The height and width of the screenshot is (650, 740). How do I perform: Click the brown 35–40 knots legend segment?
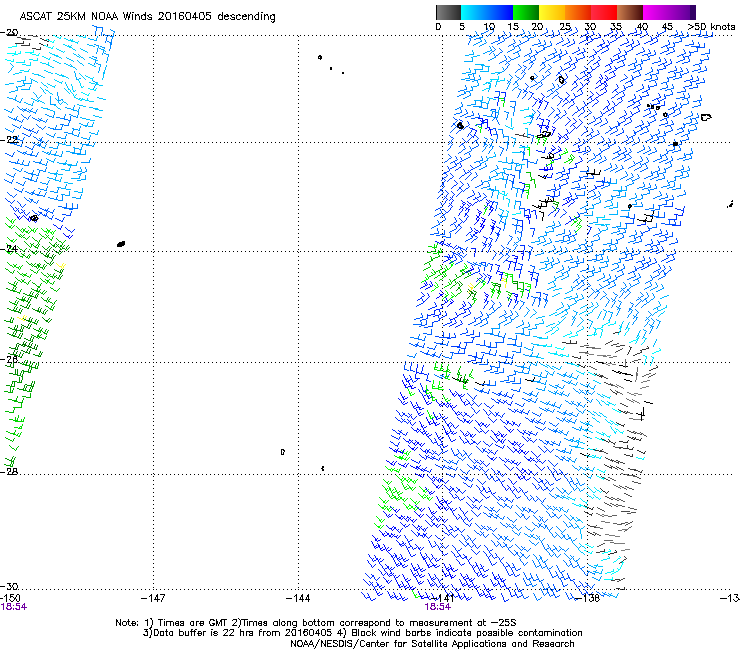point(630,12)
